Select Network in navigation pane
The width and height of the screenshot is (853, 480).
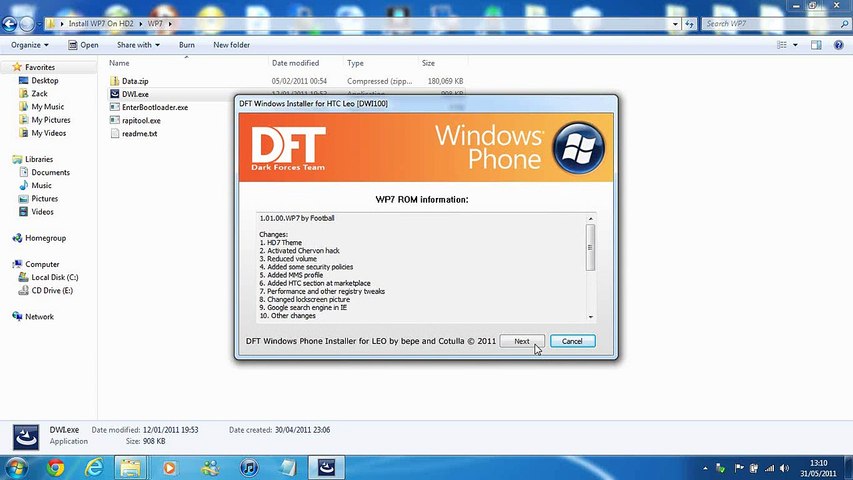(39, 317)
